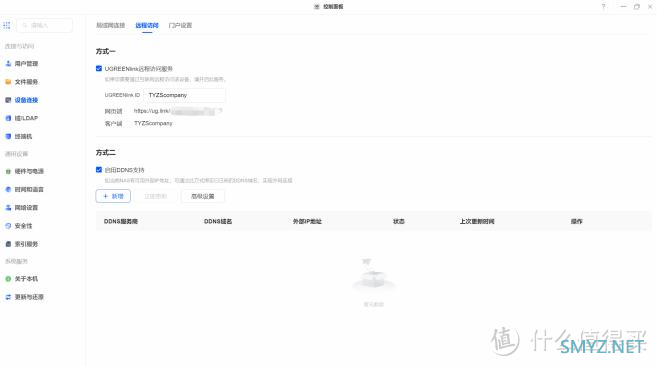
Task: Add a DDNS entry with 新增 button
Action: (113, 196)
